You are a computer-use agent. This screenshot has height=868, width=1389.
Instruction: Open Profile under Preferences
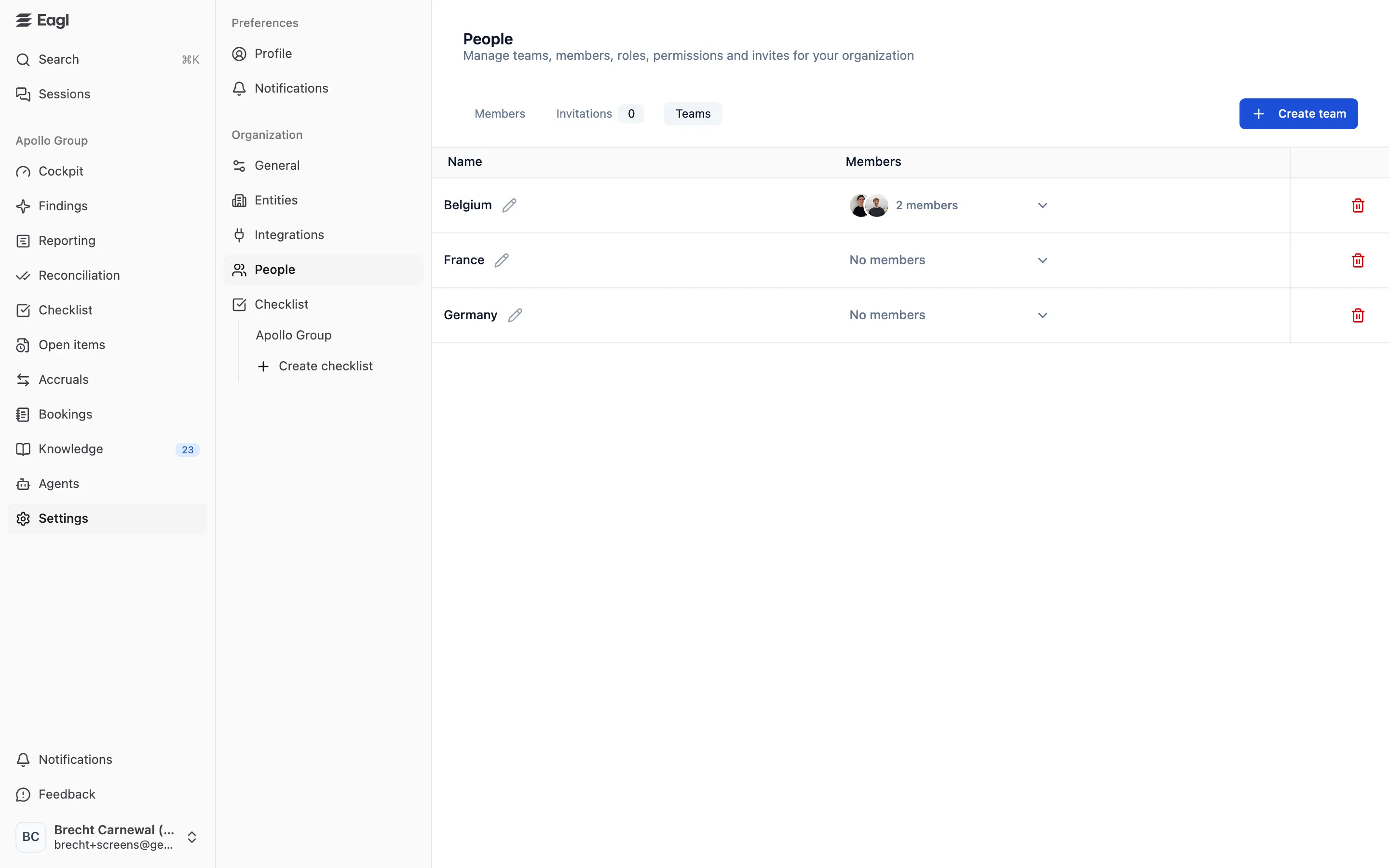(324, 54)
